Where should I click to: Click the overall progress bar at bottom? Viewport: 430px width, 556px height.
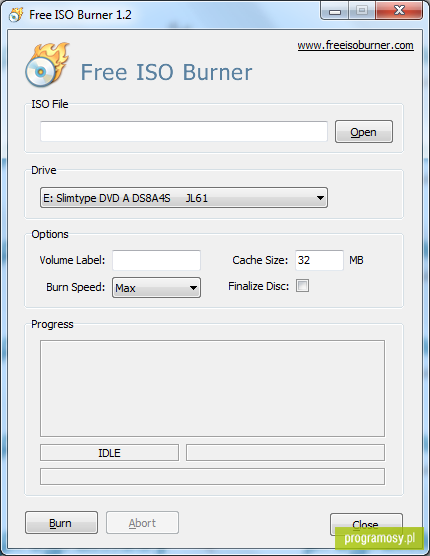(212, 477)
